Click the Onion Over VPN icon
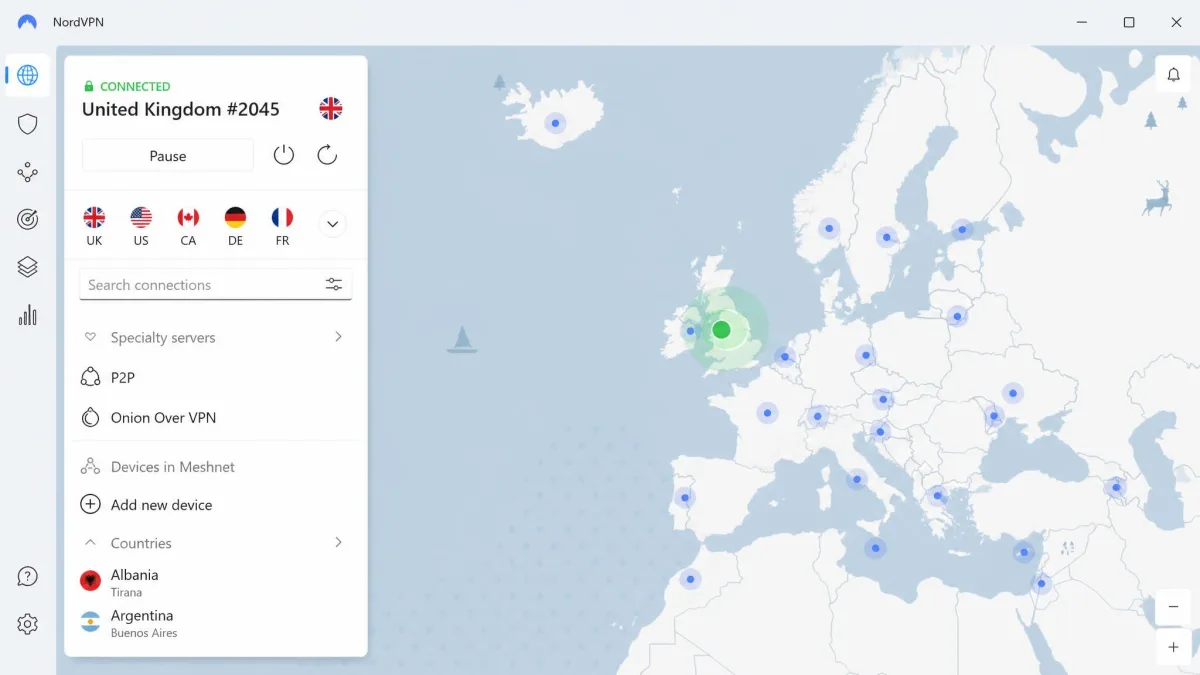This screenshot has width=1200, height=675. (x=90, y=417)
